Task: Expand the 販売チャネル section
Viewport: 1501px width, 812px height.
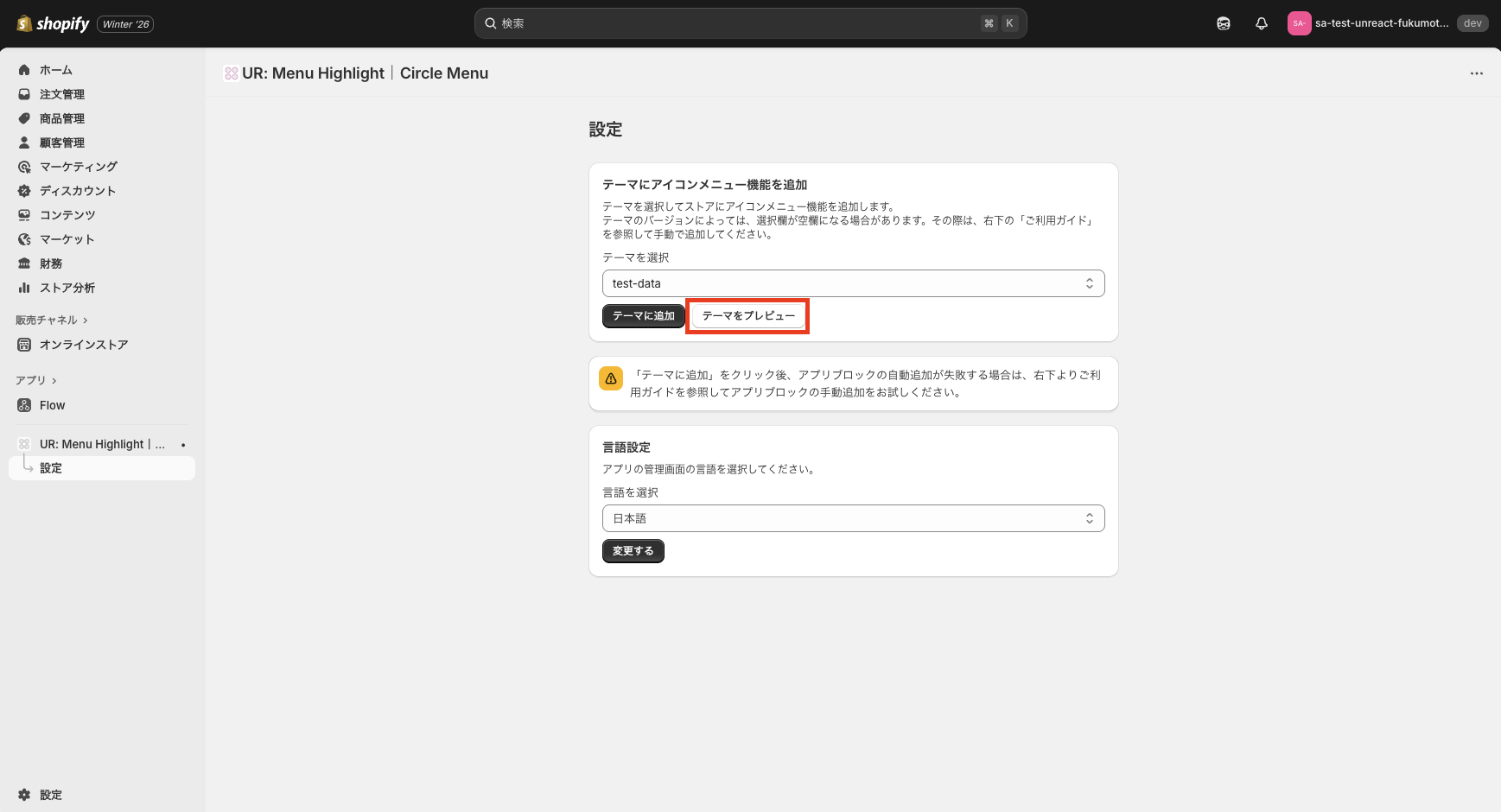Action: [52, 320]
